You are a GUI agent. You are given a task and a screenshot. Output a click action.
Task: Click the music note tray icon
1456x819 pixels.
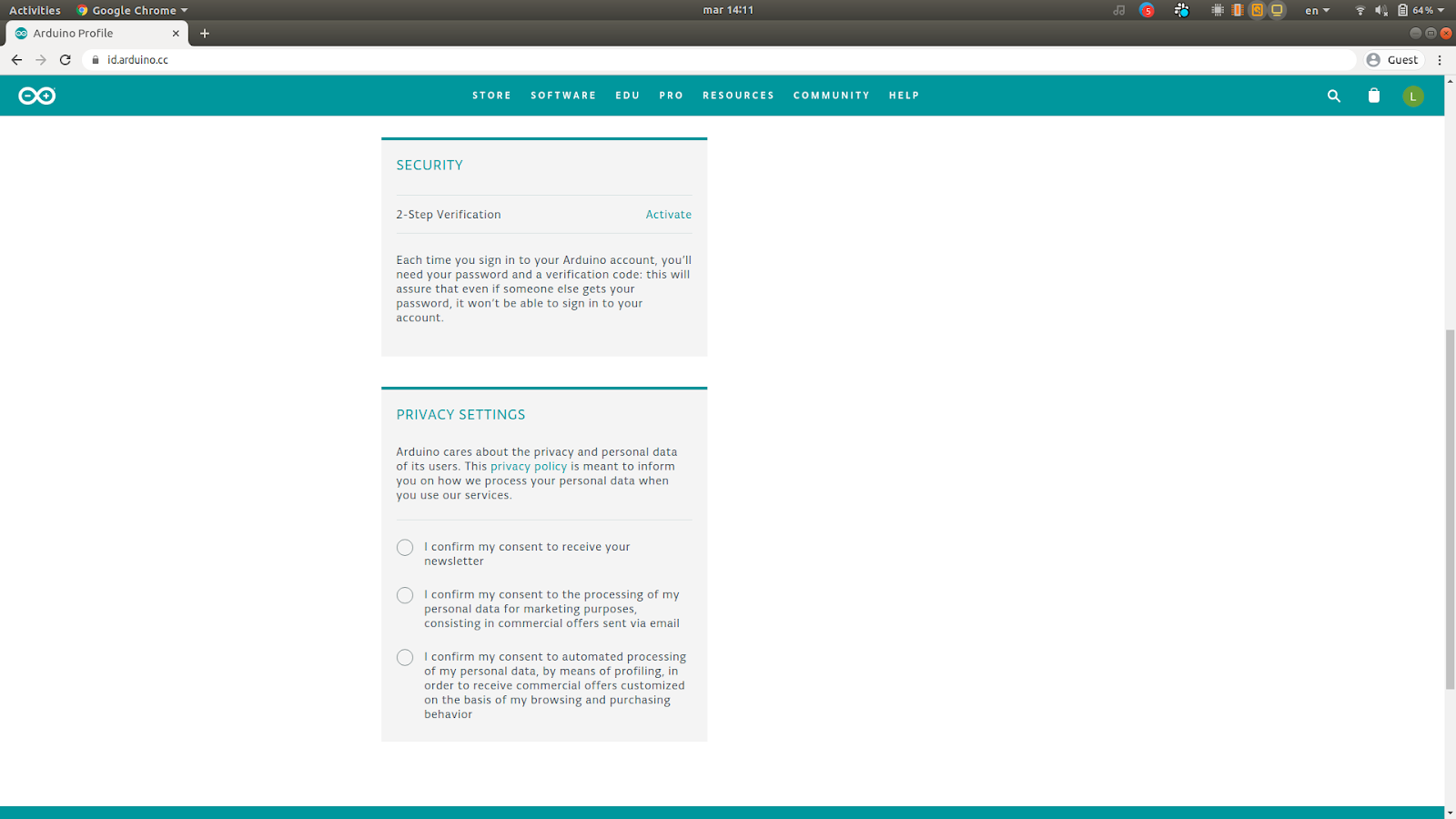[x=1119, y=10]
